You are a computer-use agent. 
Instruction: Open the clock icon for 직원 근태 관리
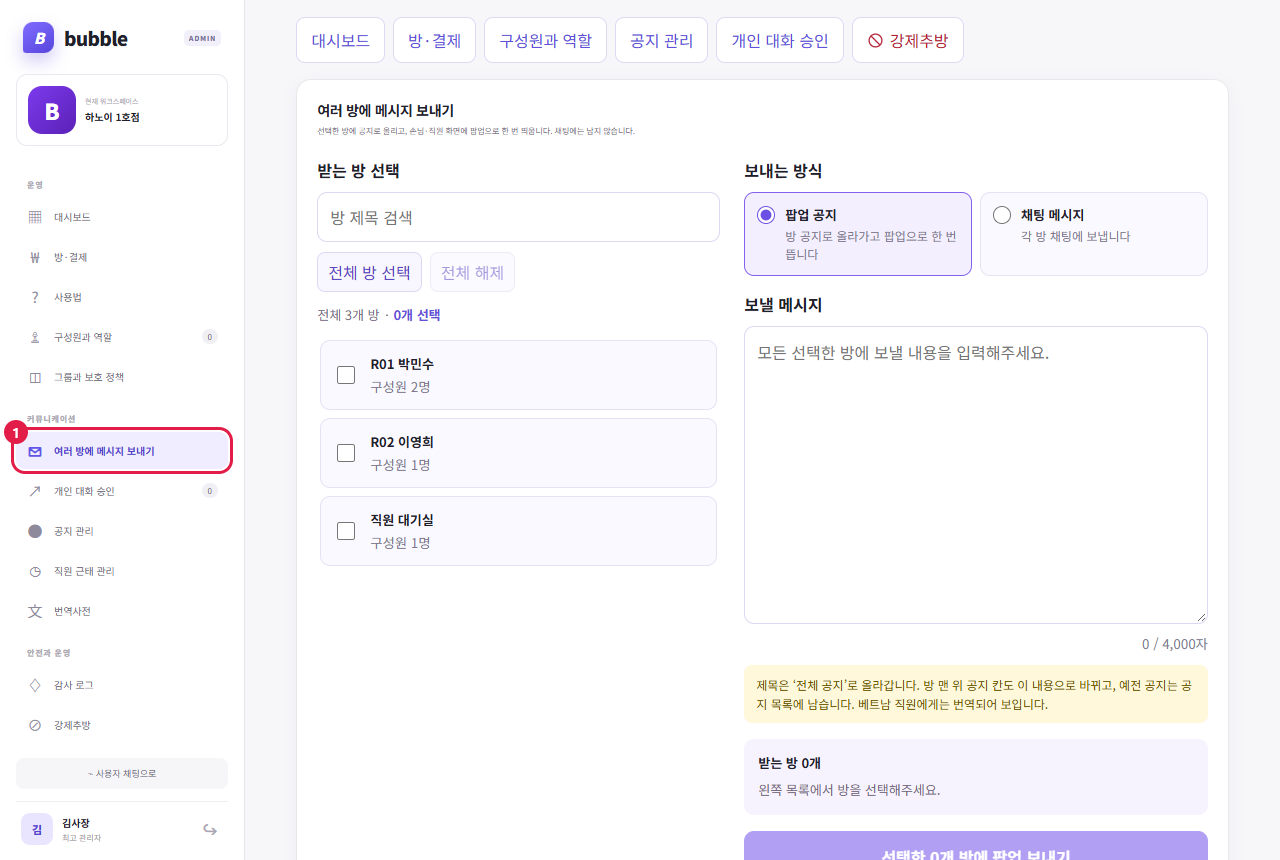point(35,571)
